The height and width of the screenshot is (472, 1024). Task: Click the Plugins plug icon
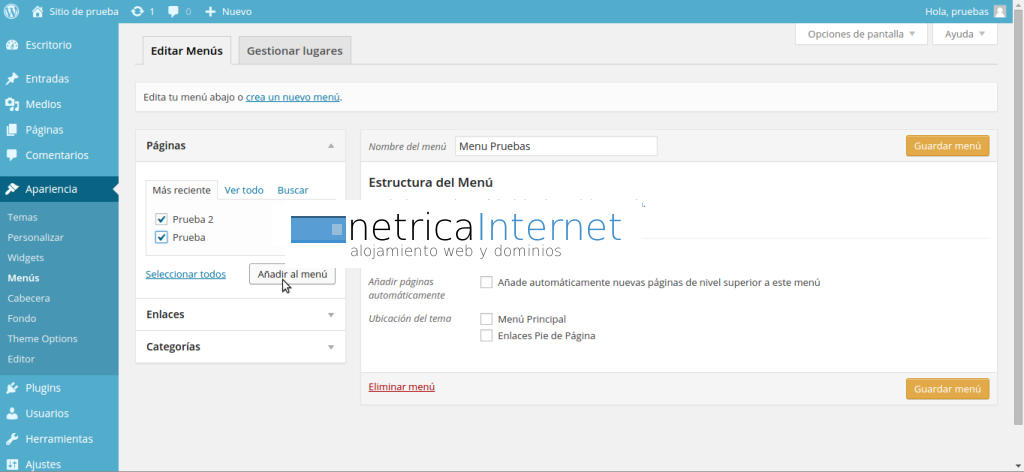[12, 388]
